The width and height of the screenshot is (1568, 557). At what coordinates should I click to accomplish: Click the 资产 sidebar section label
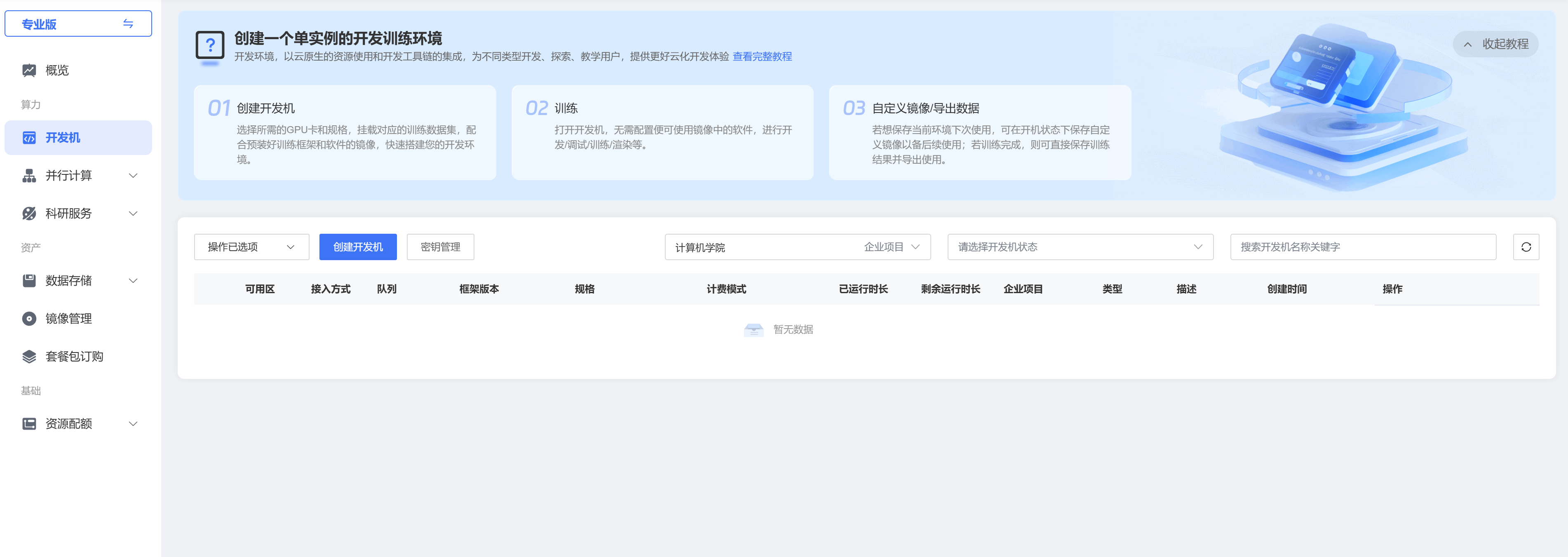[31, 248]
